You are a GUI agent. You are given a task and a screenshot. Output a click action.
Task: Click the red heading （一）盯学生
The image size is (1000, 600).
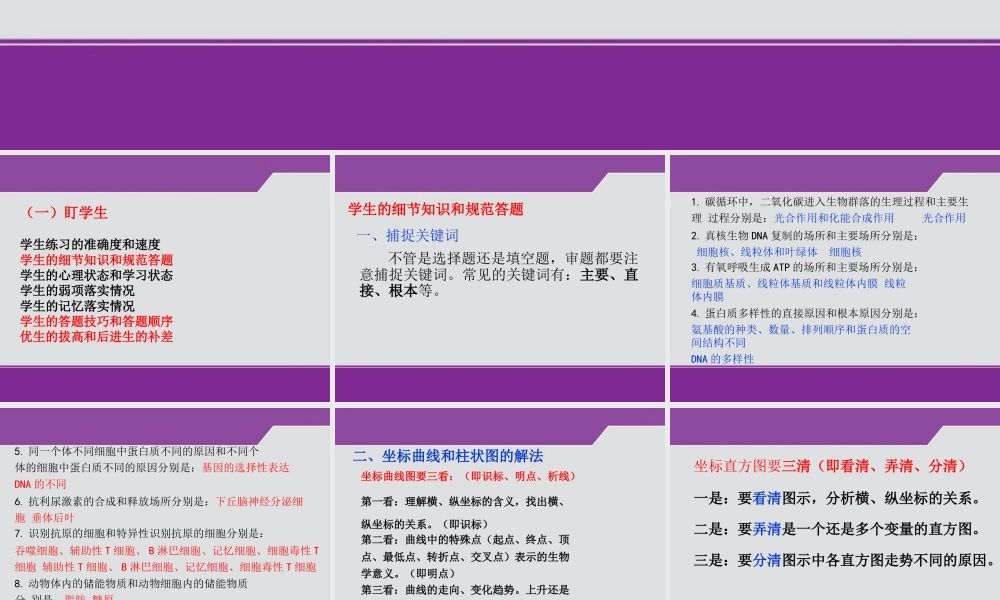click(x=64, y=212)
